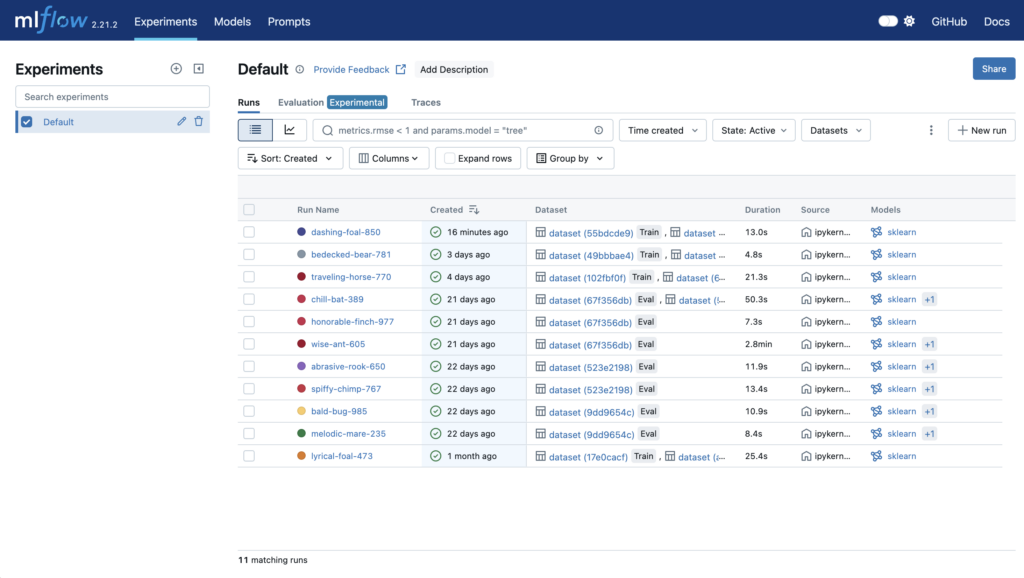This screenshot has width=1024, height=578.
Task: Open the Models page in navbar
Action: click(232, 22)
